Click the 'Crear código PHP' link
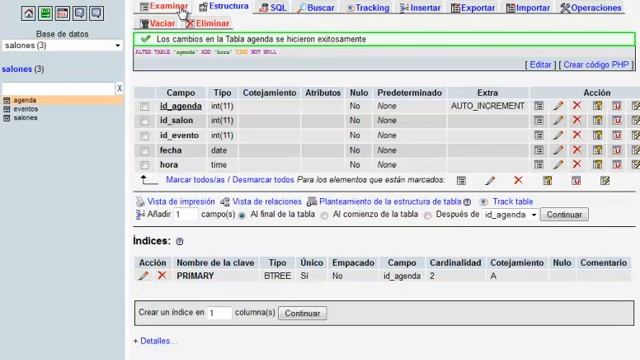640x360 pixels. coord(596,64)
